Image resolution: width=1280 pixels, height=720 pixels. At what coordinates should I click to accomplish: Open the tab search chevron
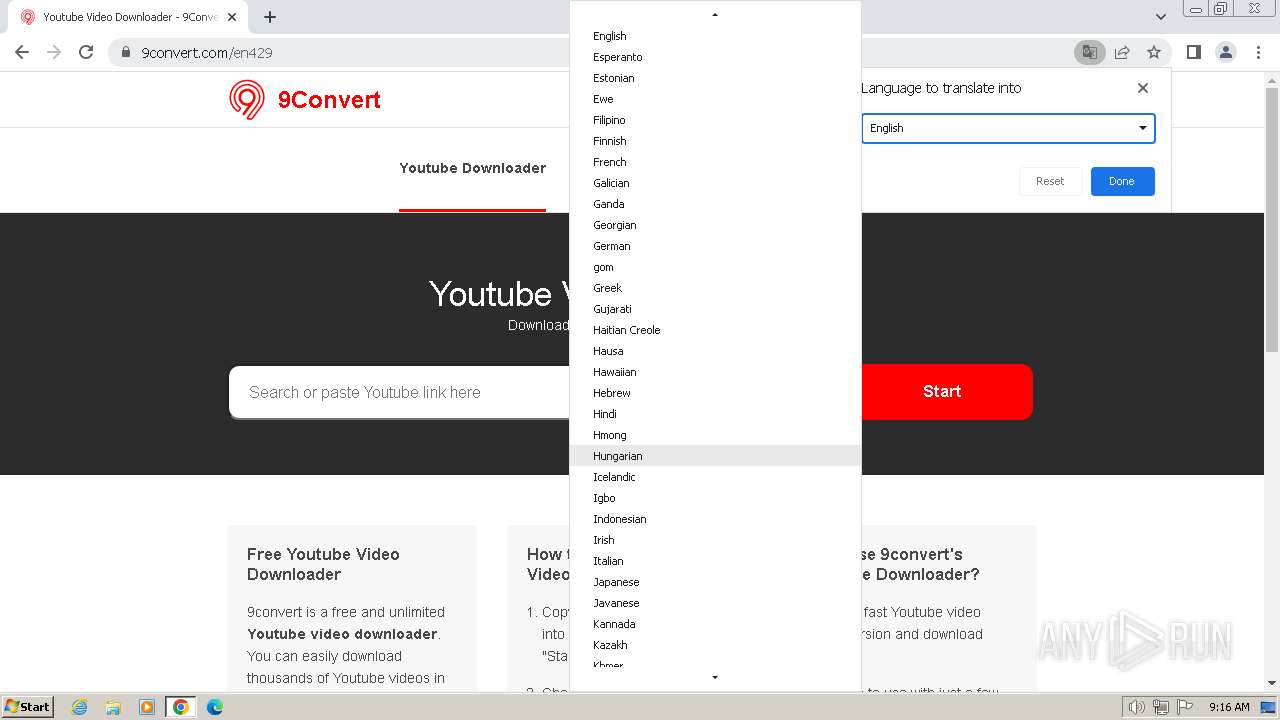[x=1160, y=17]
